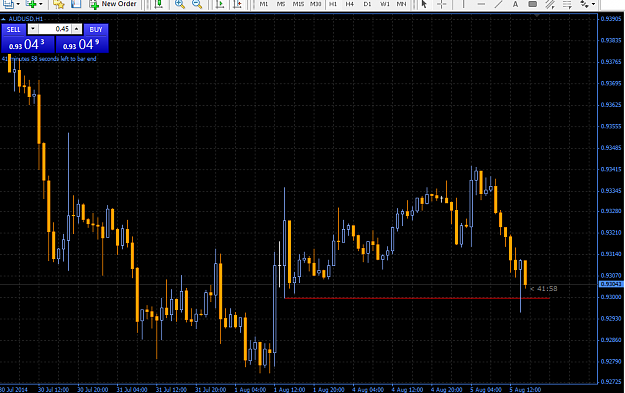The width and height of the screenshot is (625, 393).
Task: Pick the arrows drawing tool
Action: [584, 4]
